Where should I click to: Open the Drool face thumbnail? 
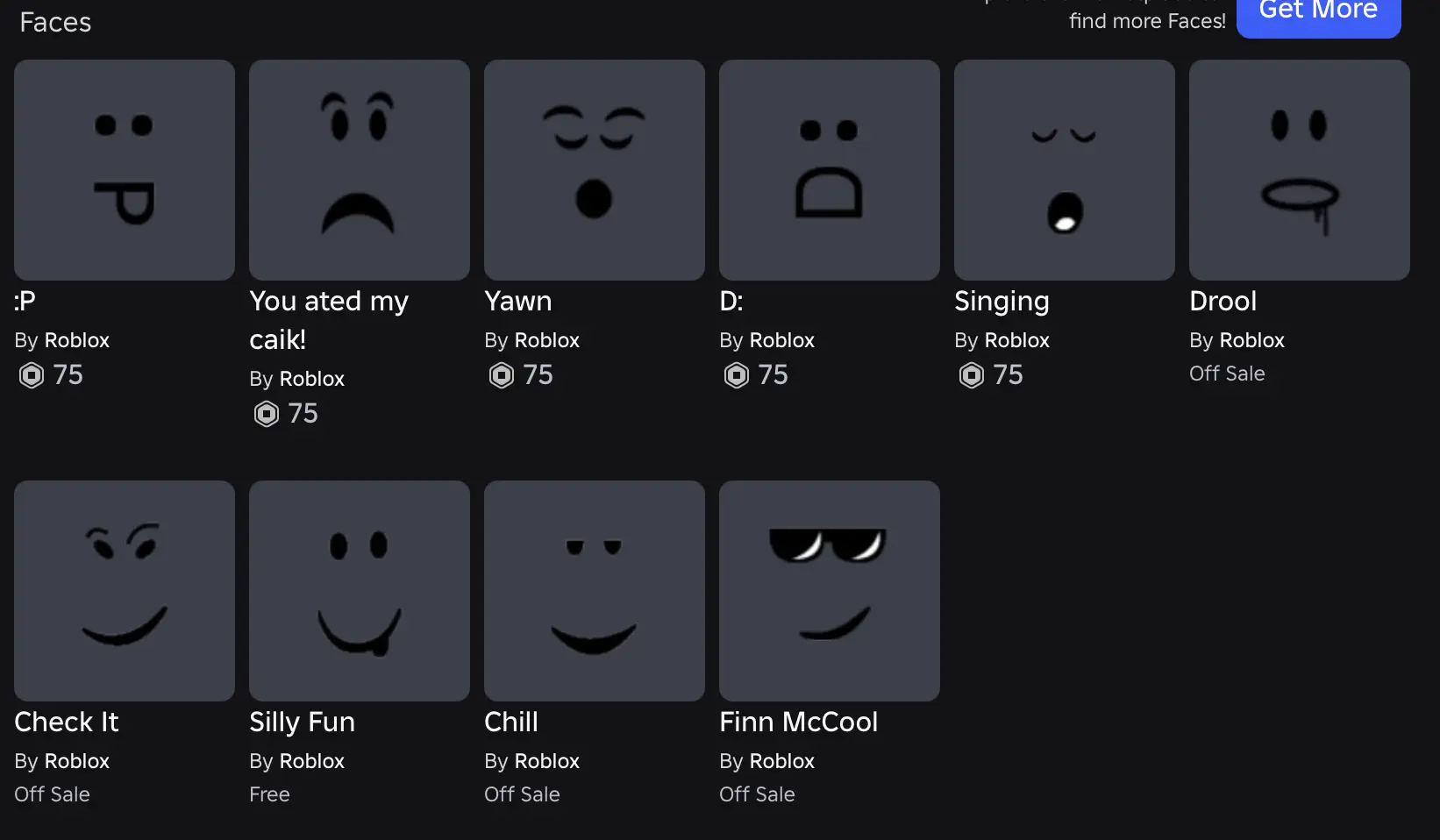(1300, 170)
